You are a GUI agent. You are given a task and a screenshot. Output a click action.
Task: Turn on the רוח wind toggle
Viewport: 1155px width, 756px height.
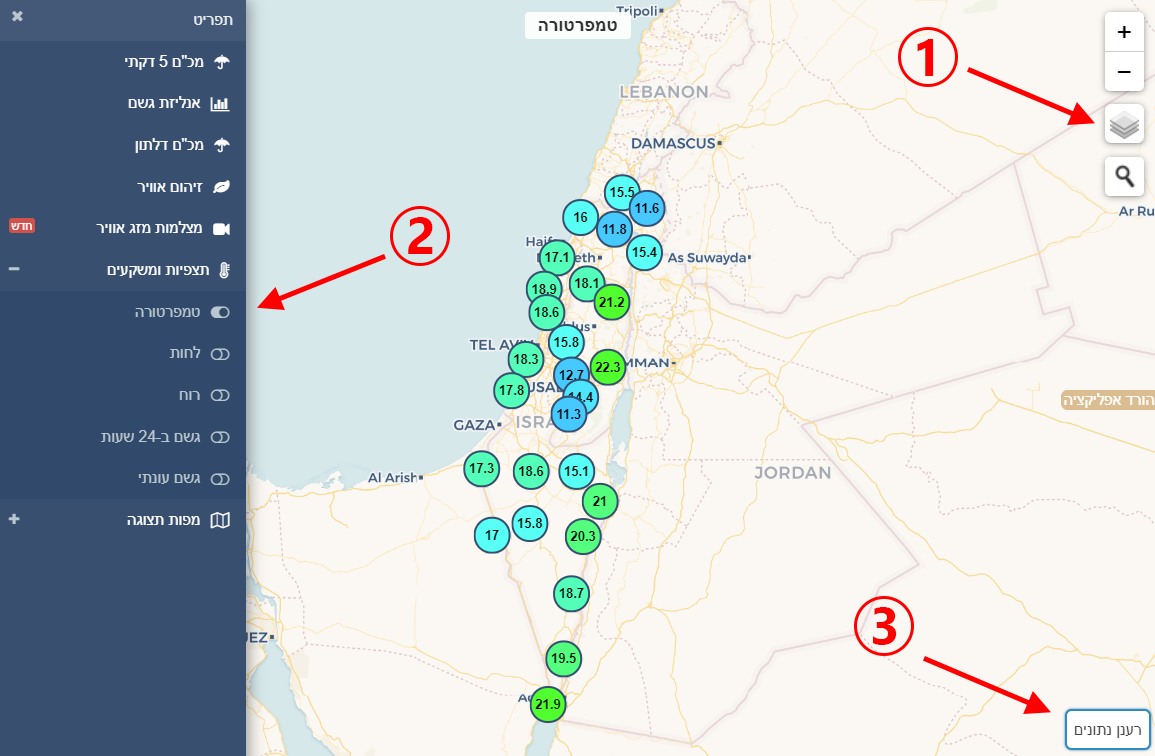click(x=220, y=395)
